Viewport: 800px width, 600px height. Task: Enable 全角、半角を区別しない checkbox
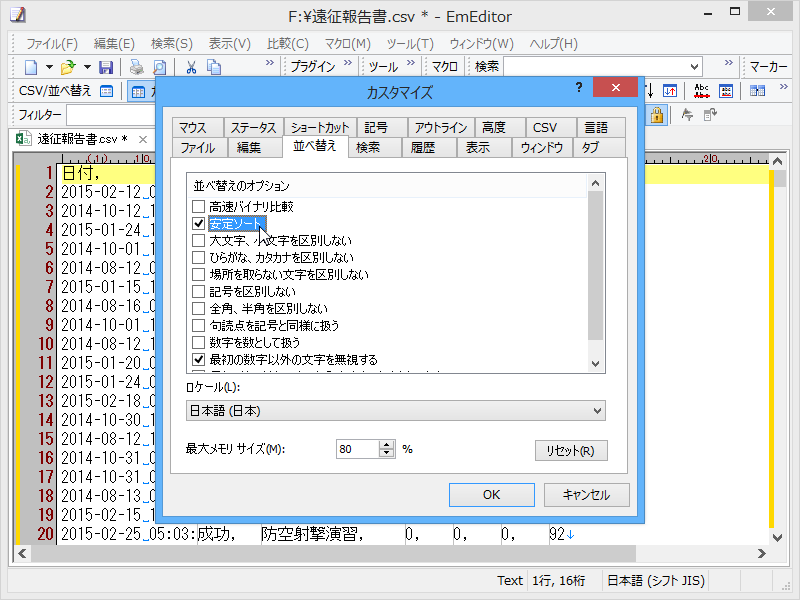198,308
